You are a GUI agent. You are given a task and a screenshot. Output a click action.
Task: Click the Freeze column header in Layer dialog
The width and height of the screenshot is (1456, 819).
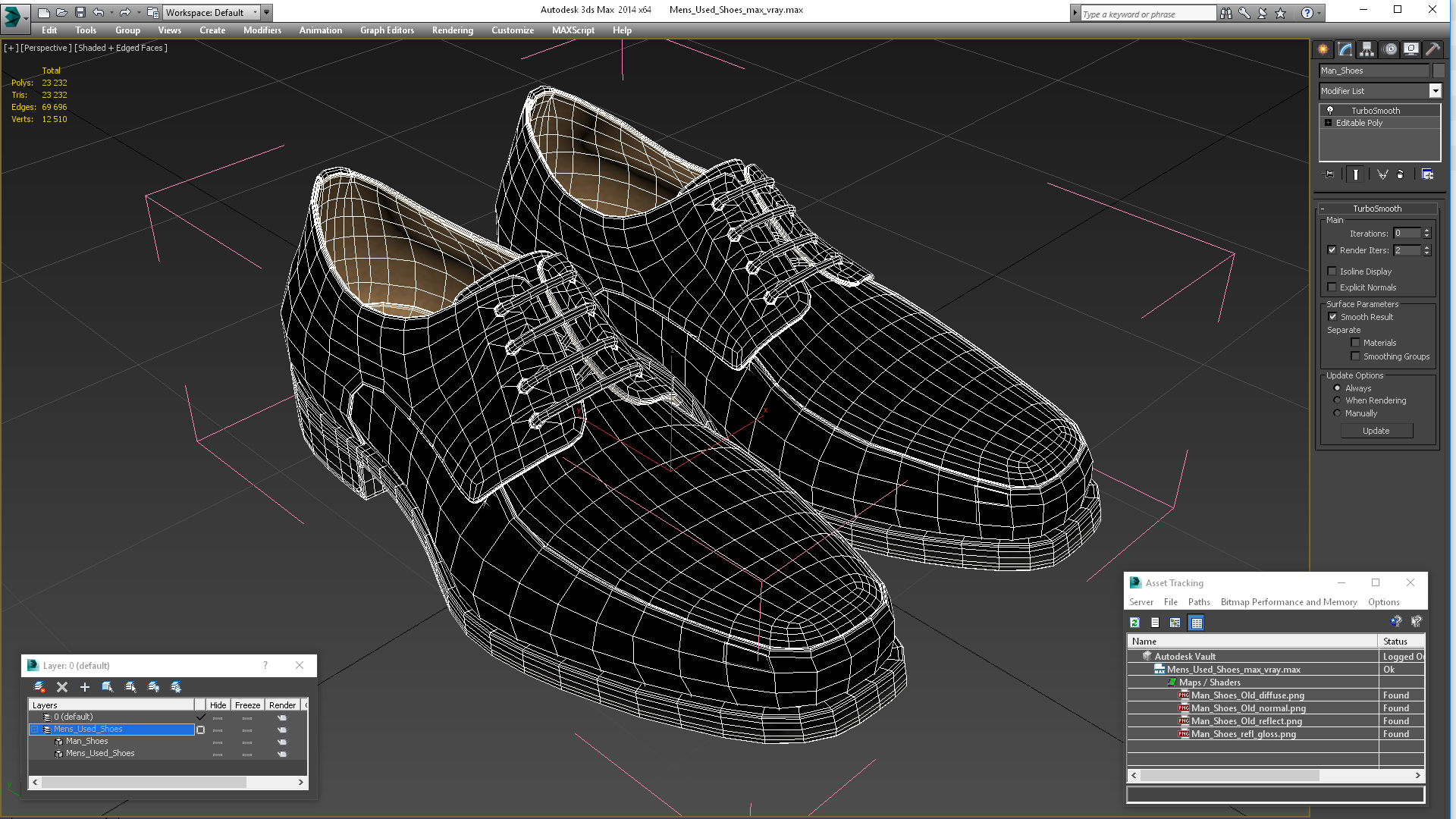(x=247, y=705)
